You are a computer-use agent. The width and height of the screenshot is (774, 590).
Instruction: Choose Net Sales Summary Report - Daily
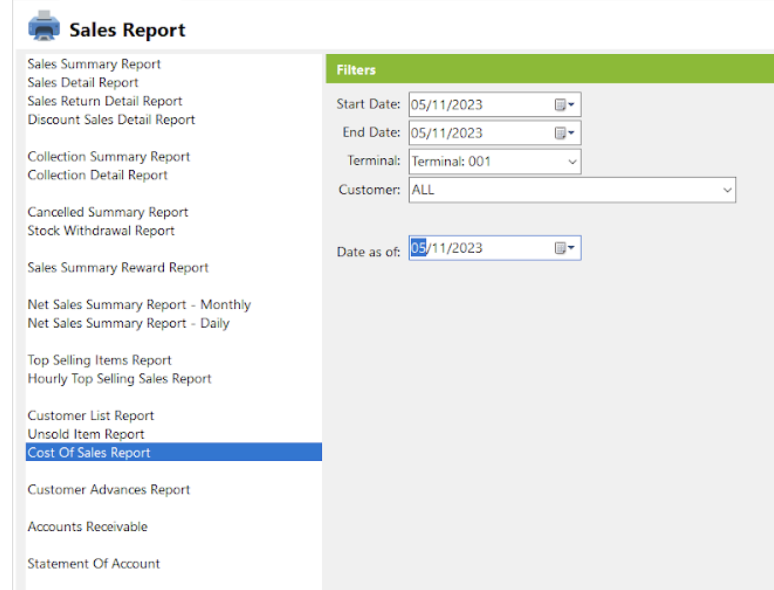pyautogui.click(x=129, y=323)
